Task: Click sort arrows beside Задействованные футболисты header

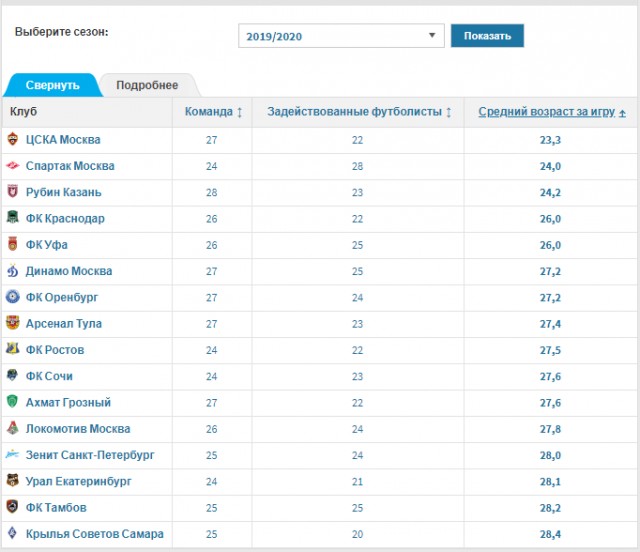Action: tap(449, 112)
